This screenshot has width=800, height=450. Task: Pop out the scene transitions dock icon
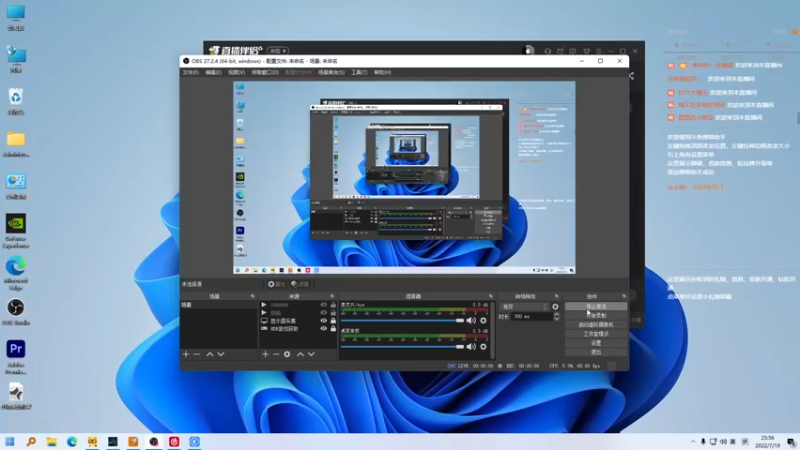(x=556, y=296)
